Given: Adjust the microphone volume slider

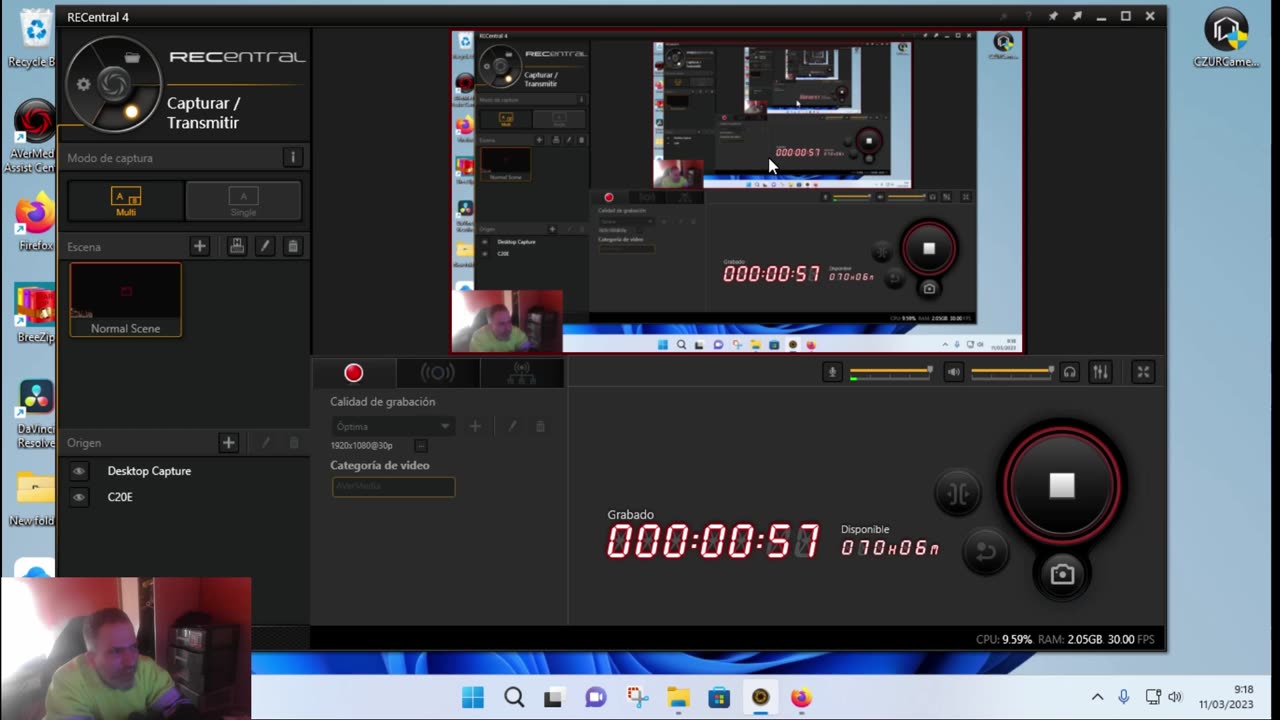Looking at the screenshot, I should click(891, 372).
